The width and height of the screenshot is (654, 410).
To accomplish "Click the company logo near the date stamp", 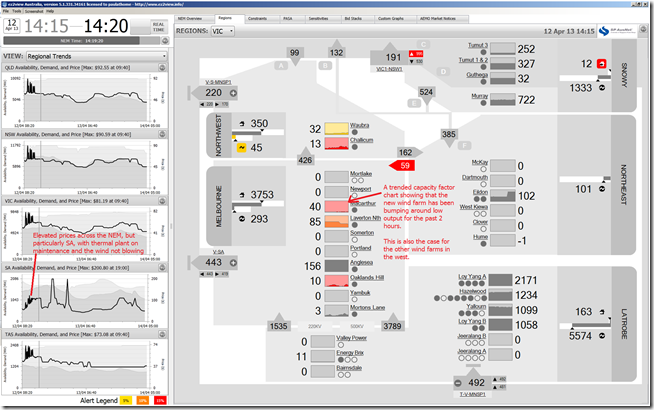I will [617, 31].
